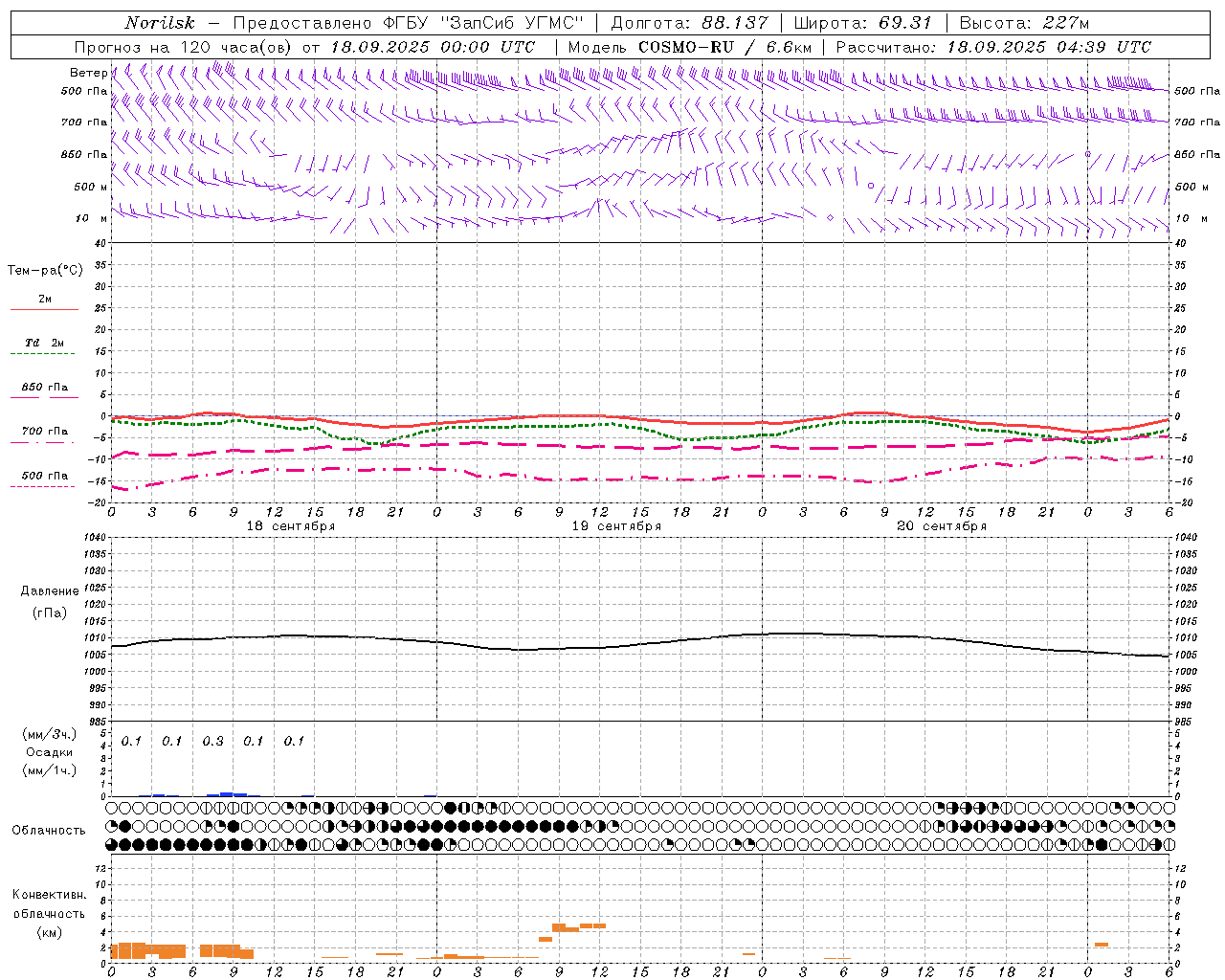
Task: Click the tallest blue precipitation bar
Action: 227,794
